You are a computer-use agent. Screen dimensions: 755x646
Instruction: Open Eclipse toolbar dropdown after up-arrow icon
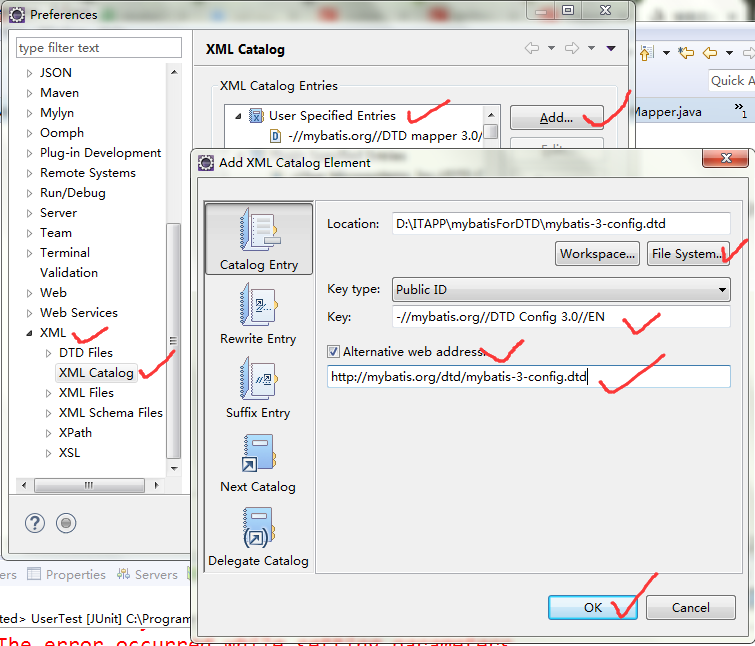click(x=666, y=52)
